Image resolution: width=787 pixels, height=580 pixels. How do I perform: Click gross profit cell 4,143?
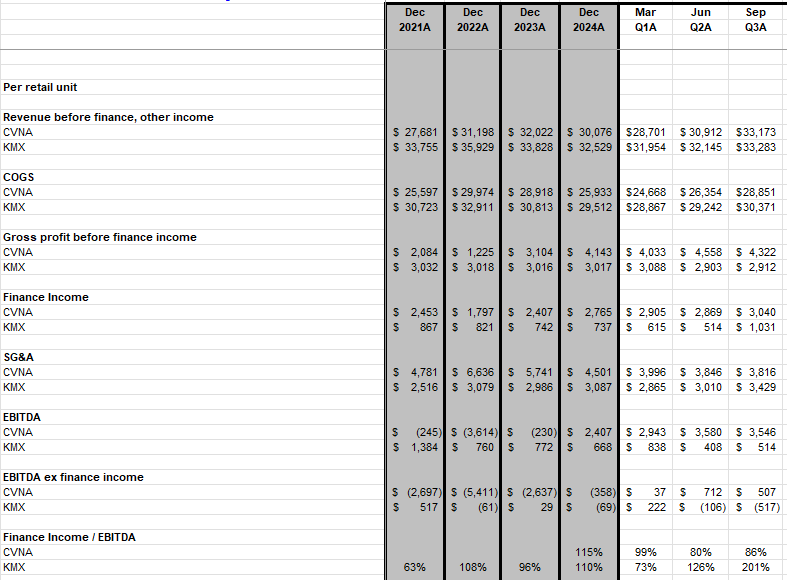click(589, 252)
